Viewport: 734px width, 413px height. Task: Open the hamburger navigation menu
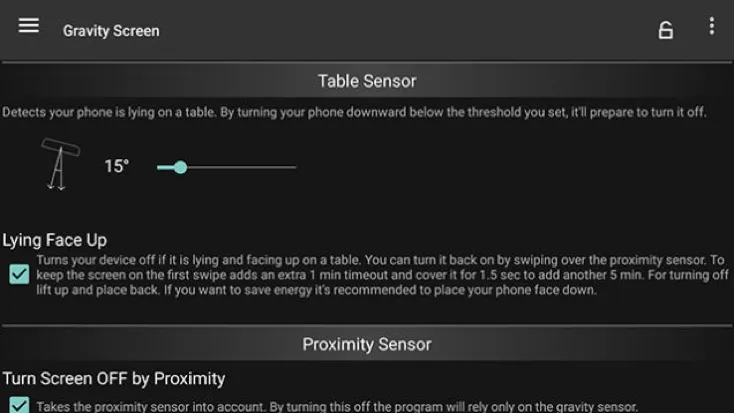tap(29, 26)
